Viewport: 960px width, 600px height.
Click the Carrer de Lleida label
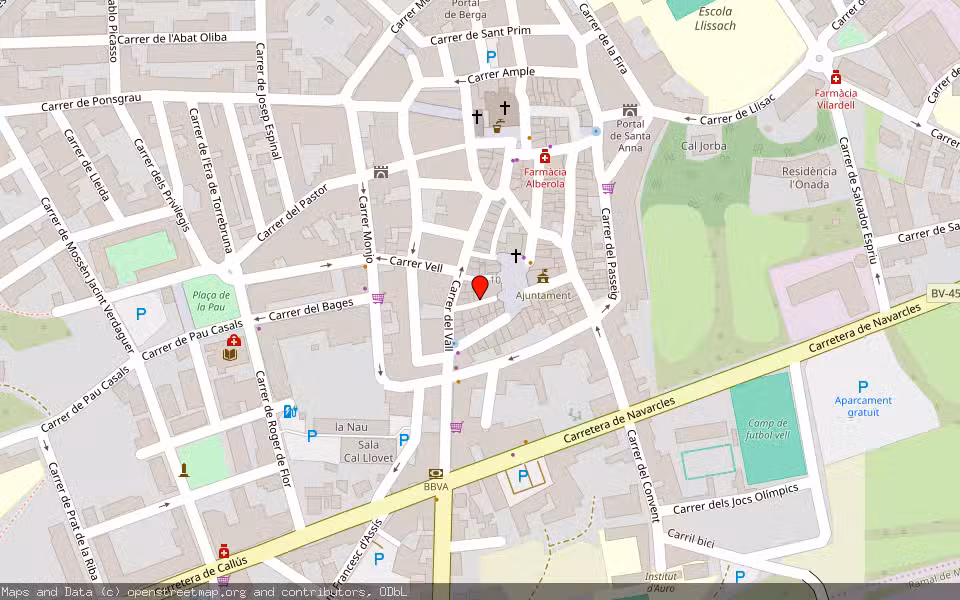88,165
